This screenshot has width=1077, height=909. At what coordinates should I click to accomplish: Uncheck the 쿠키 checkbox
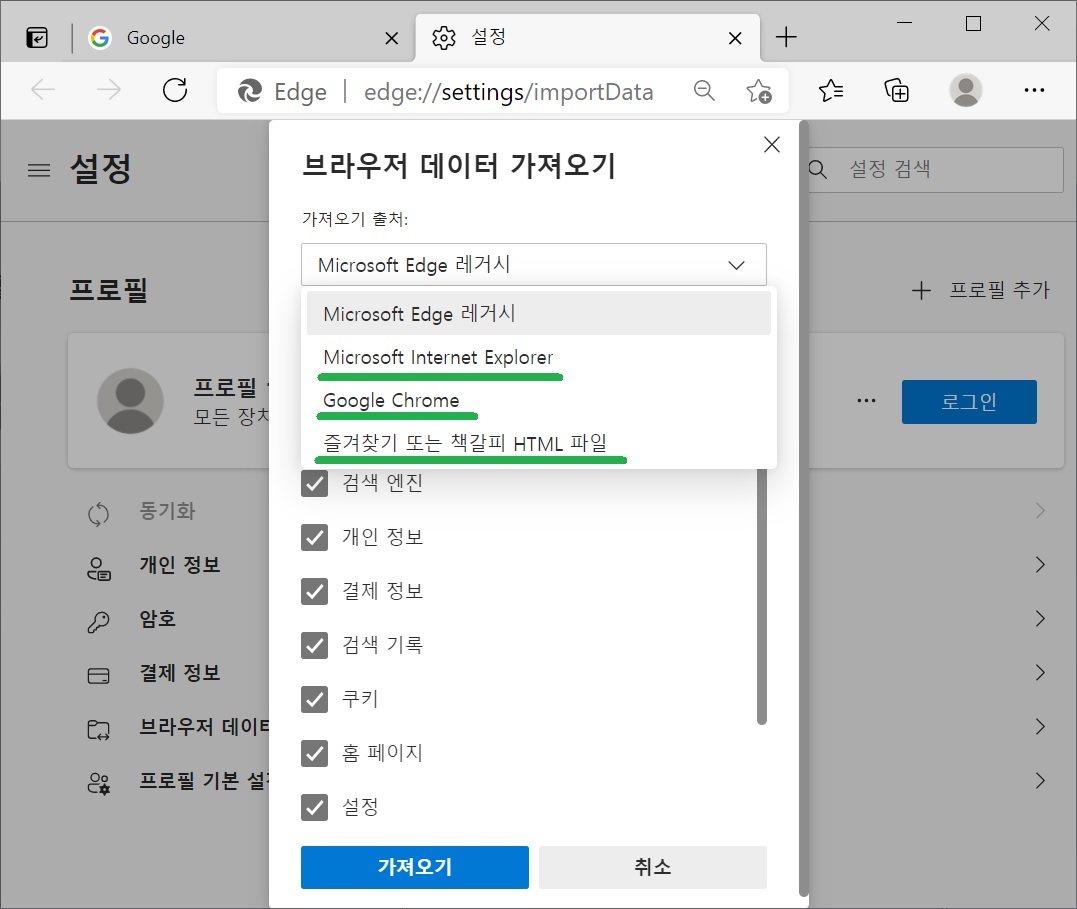click(x=315, y=699)
